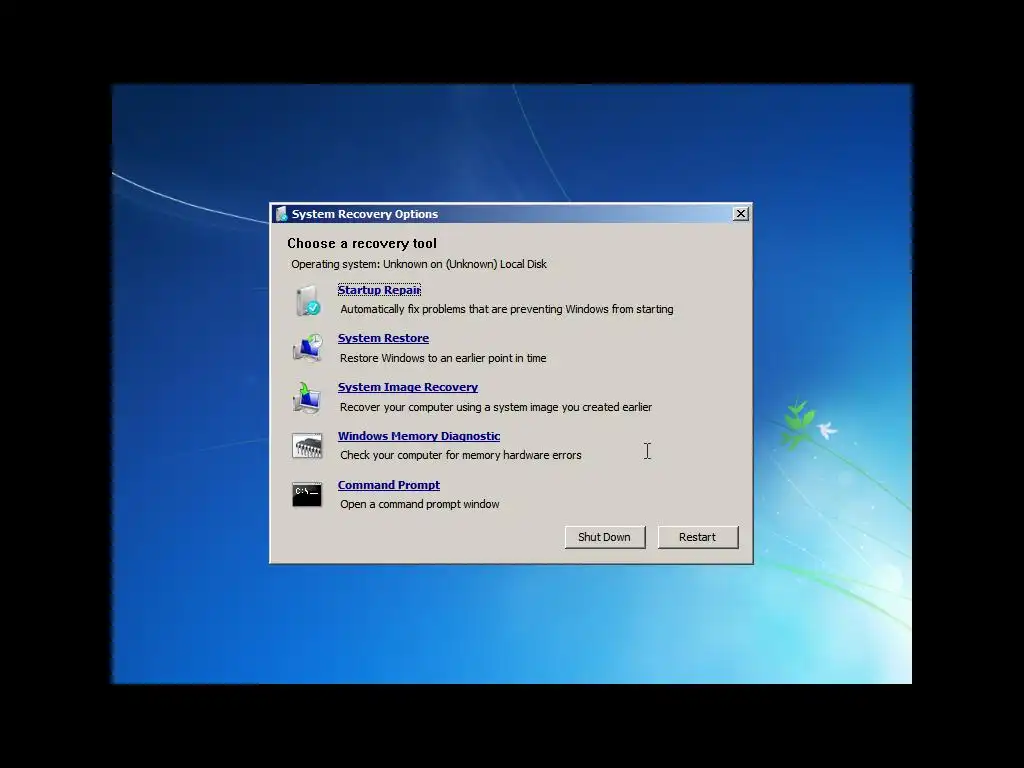The height and width of the screenshot is (768, 1024).
Task: Click text 'Recover your computer using a system image you created earlier'
Action: (x=496, y=408)
